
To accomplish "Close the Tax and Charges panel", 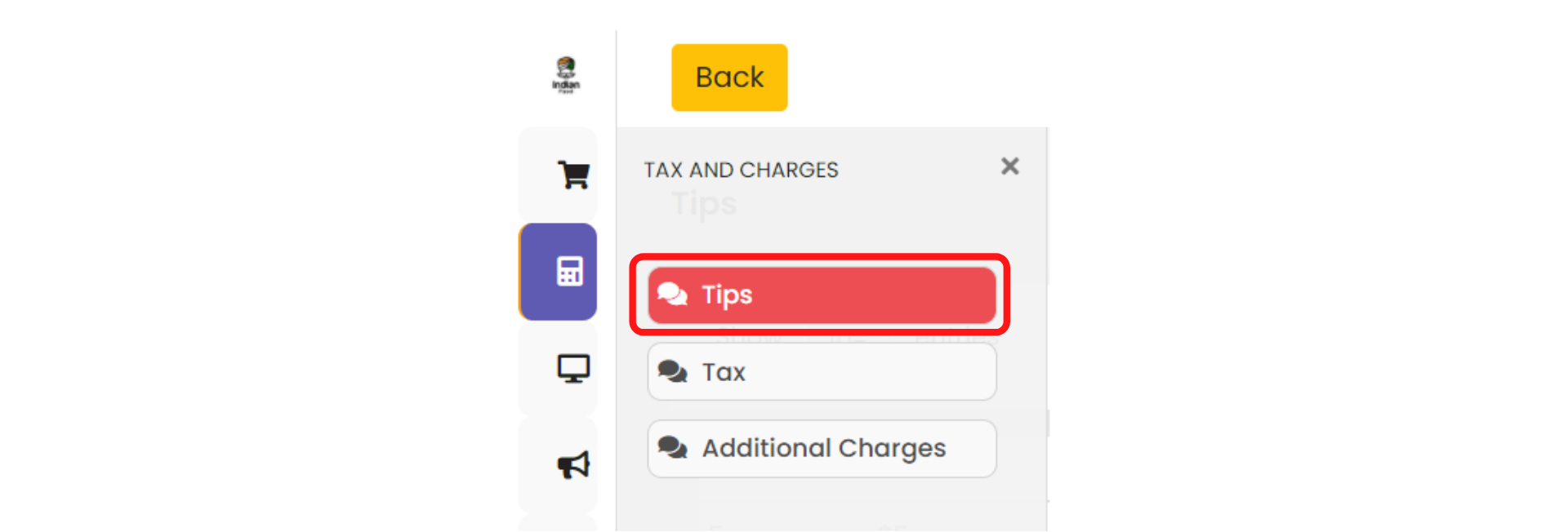I will pyautogui.click(x=1009, y=166).
